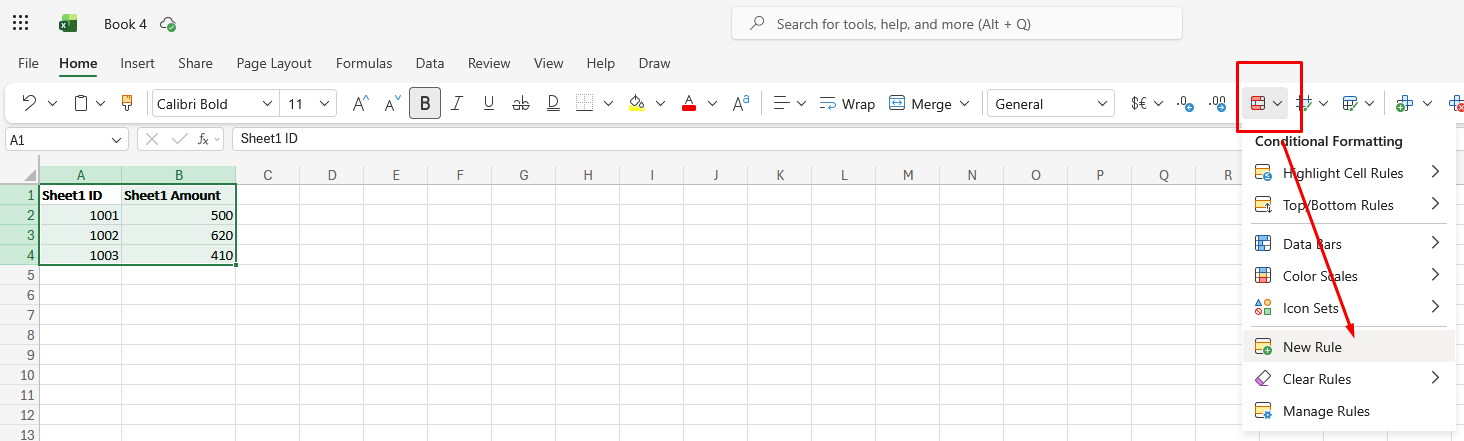Toggle Strikethrough formatting
Image resolution: width=1464 pixels, height=441 pixels.
click(x=521, y=103)
